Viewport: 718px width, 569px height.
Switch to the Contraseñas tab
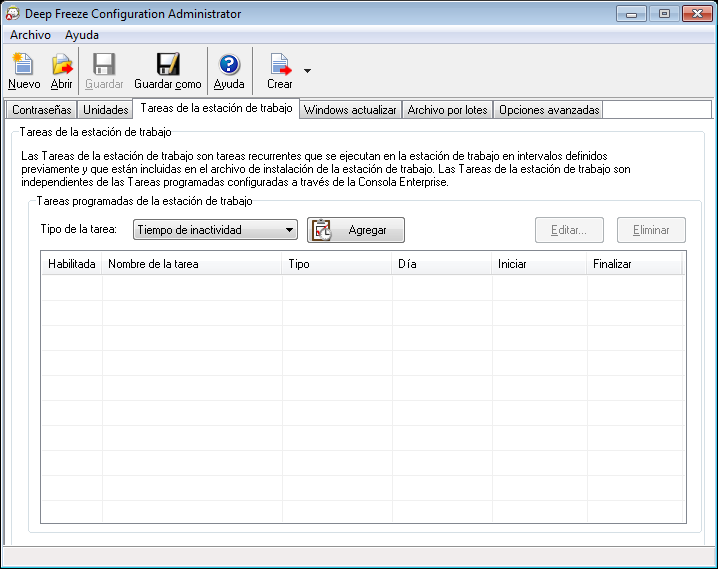coord(41,110)
